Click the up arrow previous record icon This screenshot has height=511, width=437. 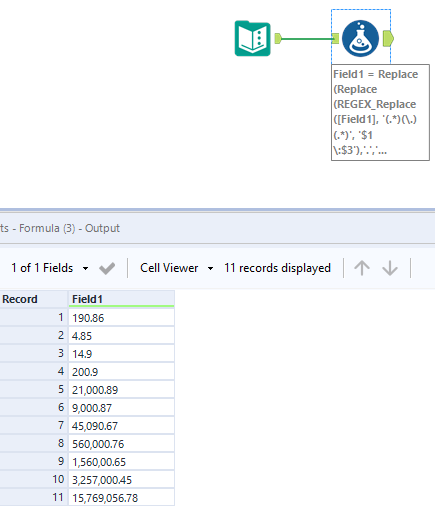pos(362,268)
